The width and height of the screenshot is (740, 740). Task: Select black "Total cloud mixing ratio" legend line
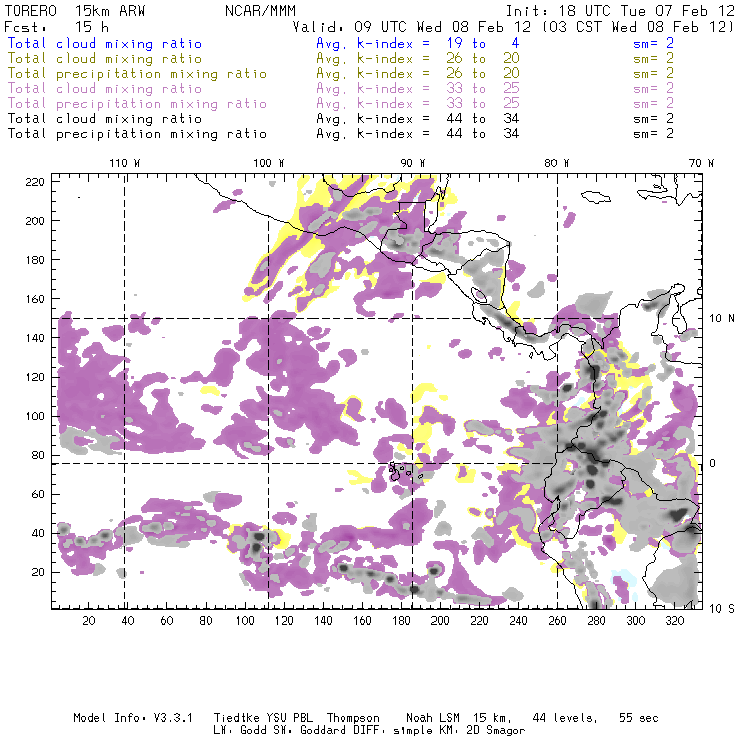[105, 118]
